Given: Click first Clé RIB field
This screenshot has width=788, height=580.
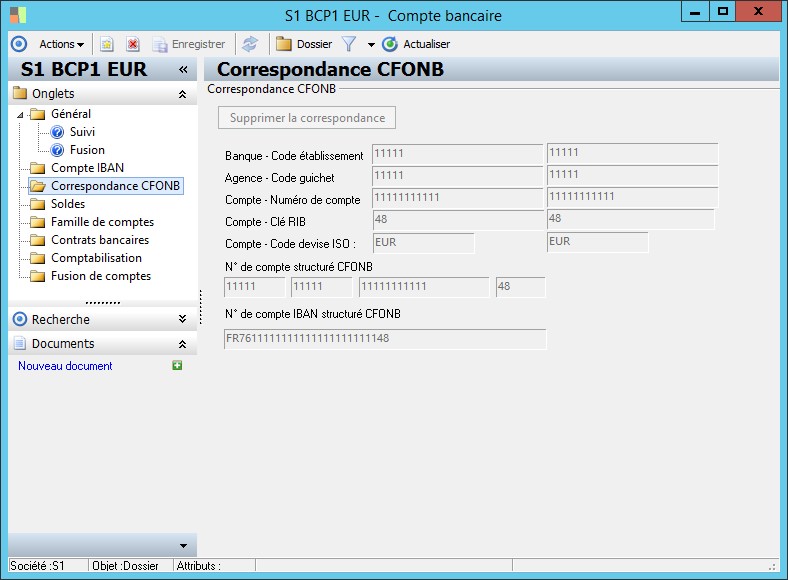Looking at the screenshot, I should (x=458, y=220).
